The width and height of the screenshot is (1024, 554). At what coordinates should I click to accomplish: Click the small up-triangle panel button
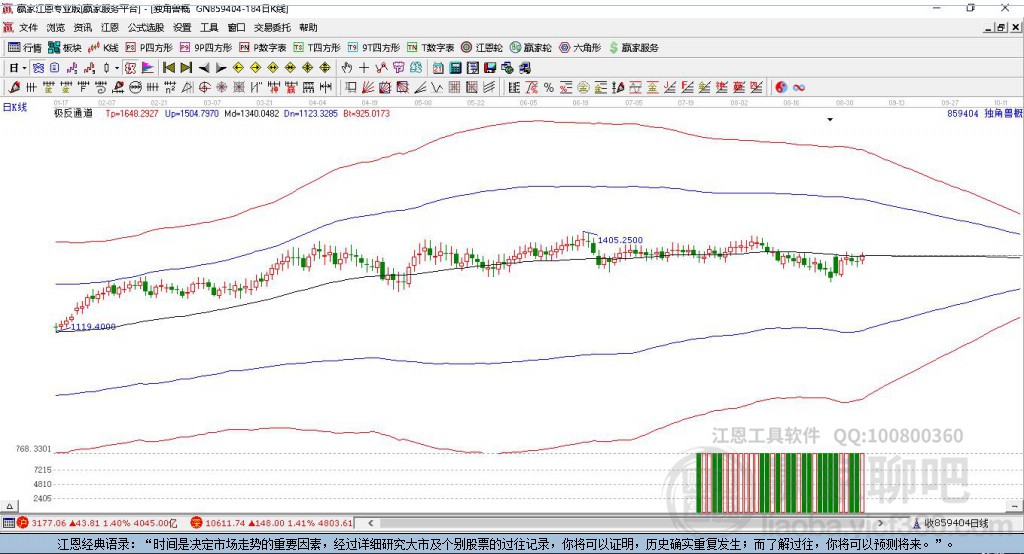point(9,506)
